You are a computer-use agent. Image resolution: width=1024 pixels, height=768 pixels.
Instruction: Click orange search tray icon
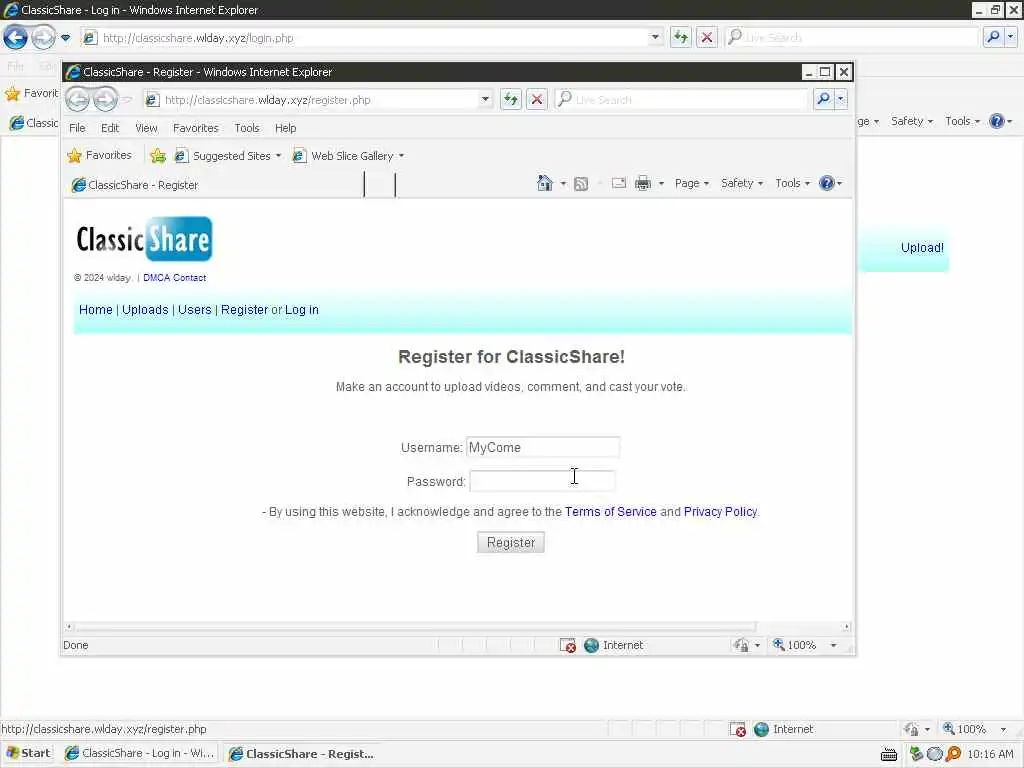[x=953, y=754]
